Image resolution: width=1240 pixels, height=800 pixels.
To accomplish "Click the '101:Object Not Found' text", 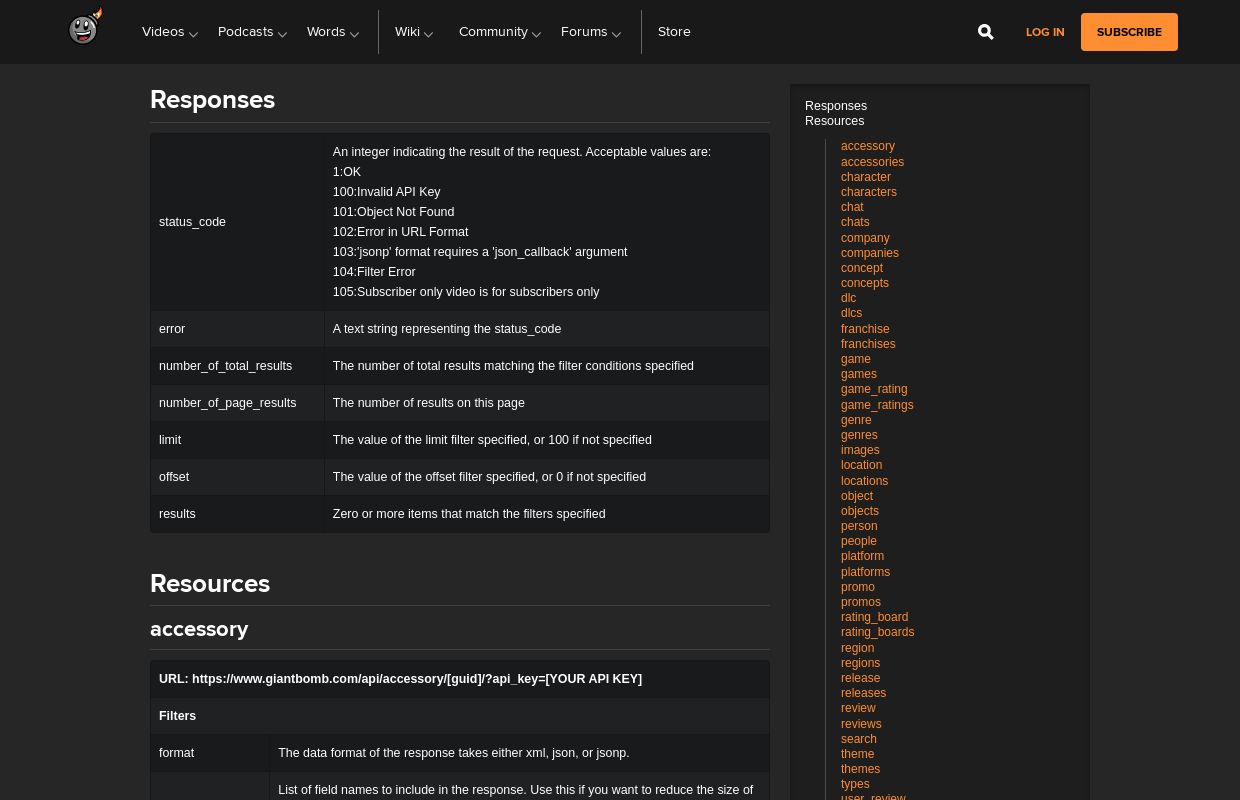I will [393, 212].
